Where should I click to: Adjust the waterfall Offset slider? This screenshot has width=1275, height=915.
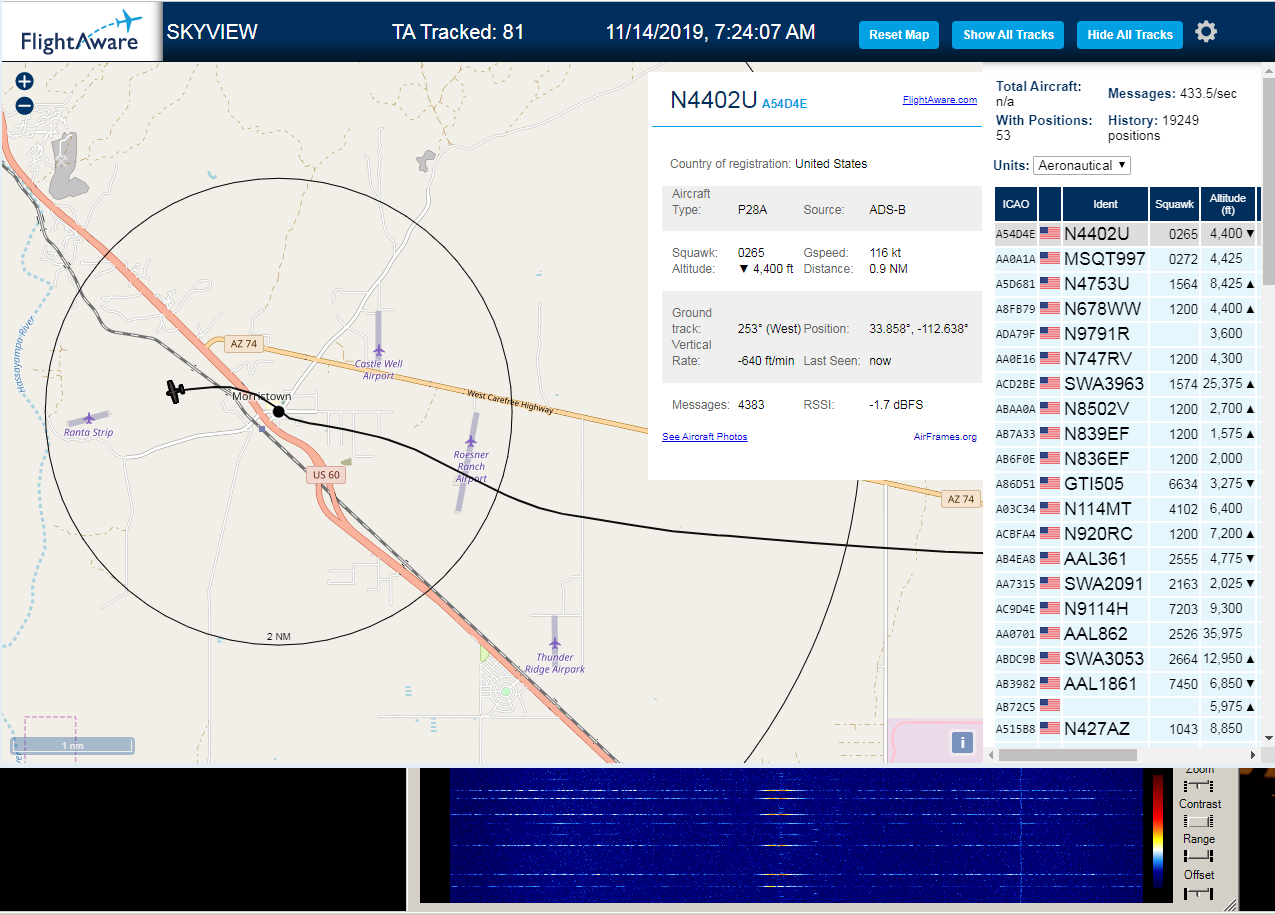(x=1198, y=892)
